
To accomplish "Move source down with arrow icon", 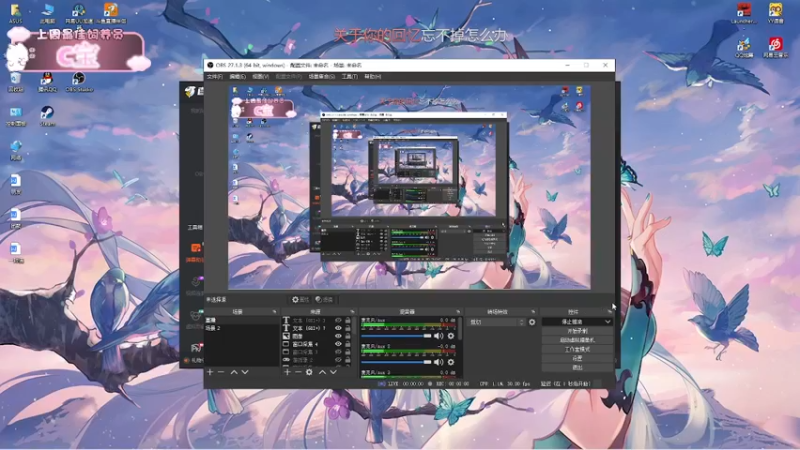I will pos(333,372).
